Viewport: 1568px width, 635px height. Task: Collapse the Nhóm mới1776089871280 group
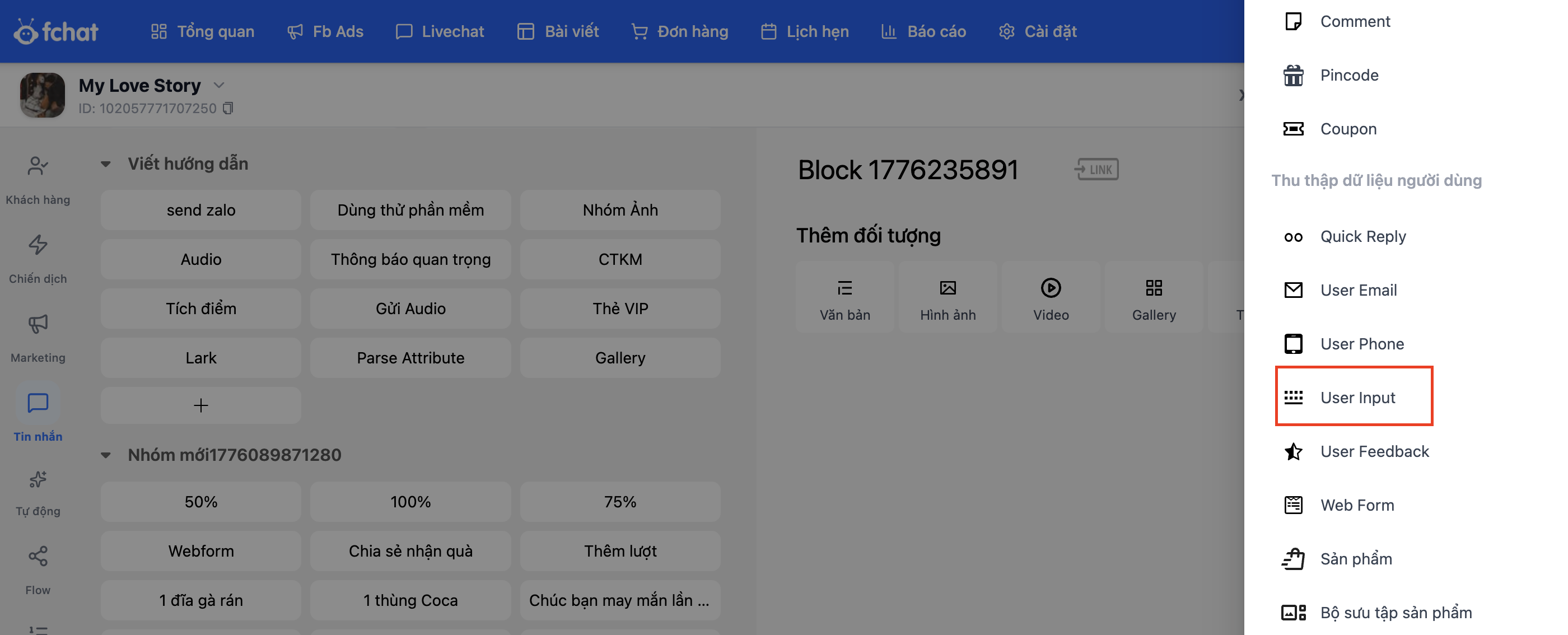pyautogui.click(x=106, y=455)
